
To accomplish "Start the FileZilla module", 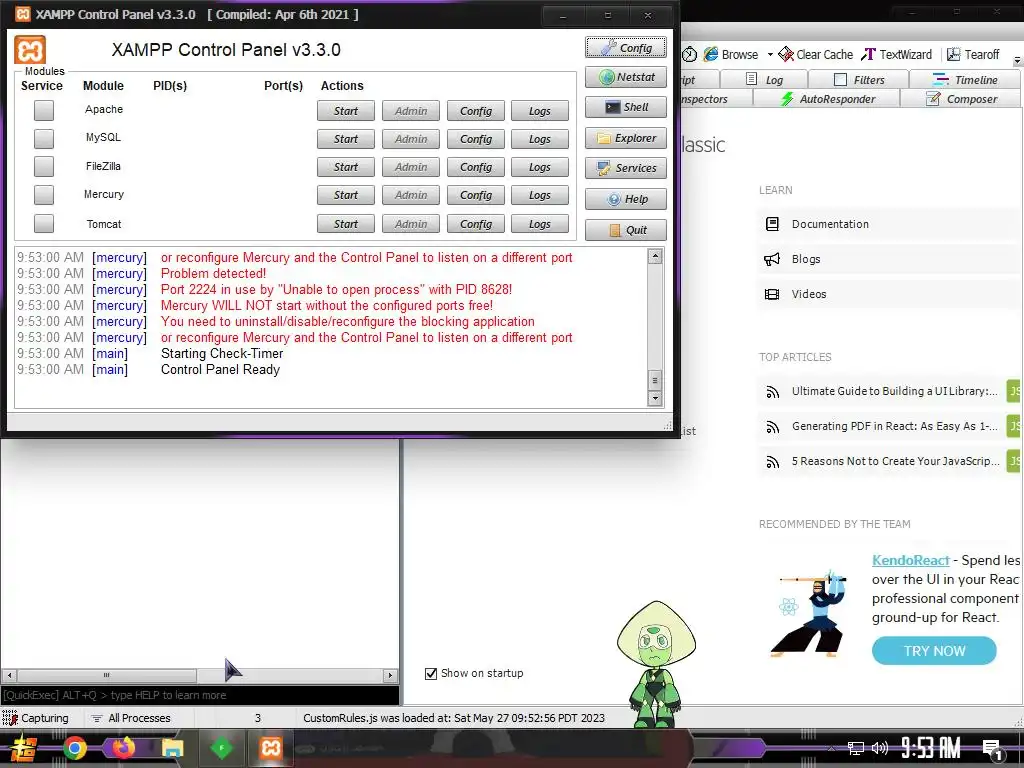I will (x=345, y=167).
